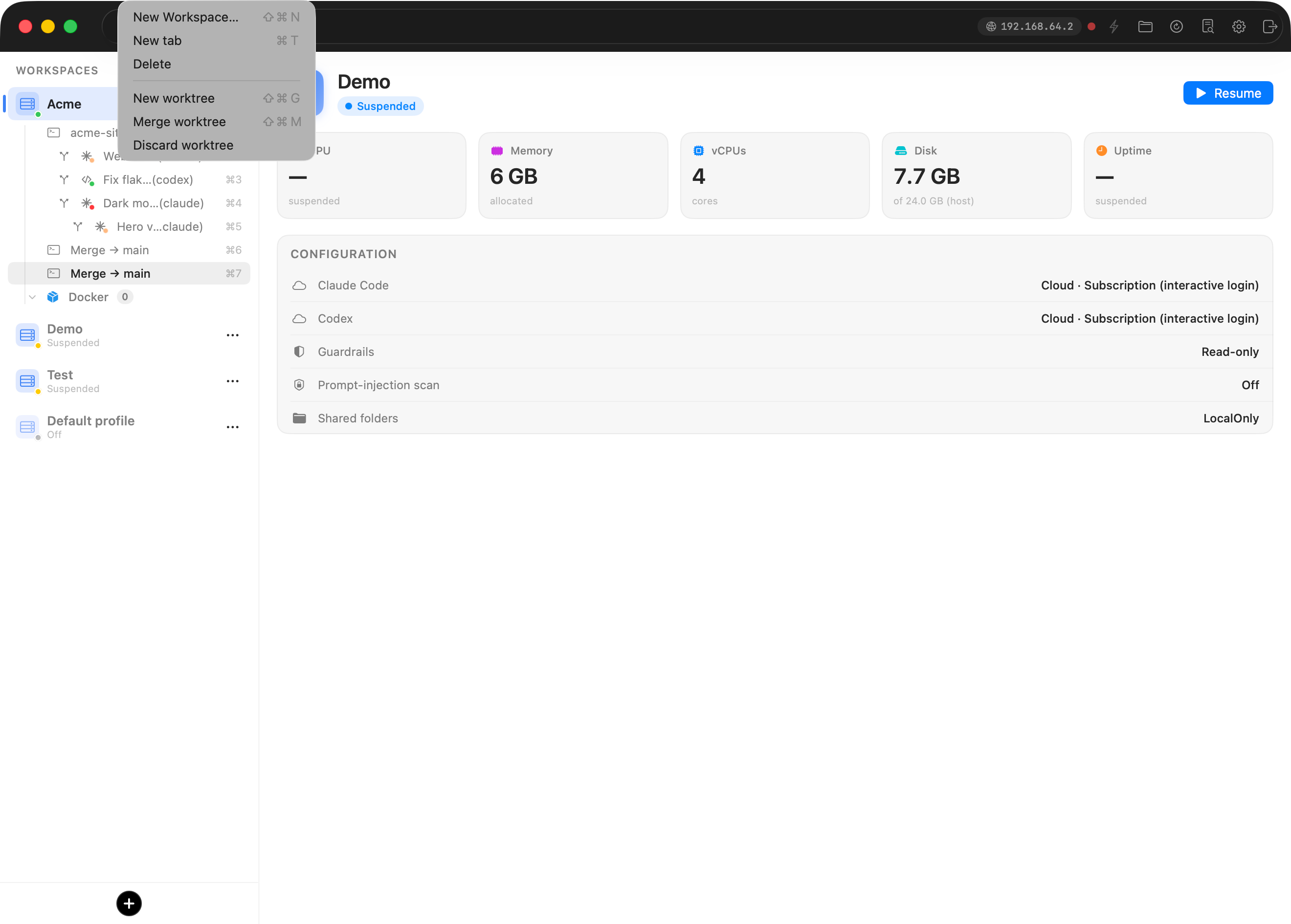Image resolution: width=1291 pixels, height=924 pixels.
Task: Click the Prompt-injection scan shield icon
Action: point(299,385)
